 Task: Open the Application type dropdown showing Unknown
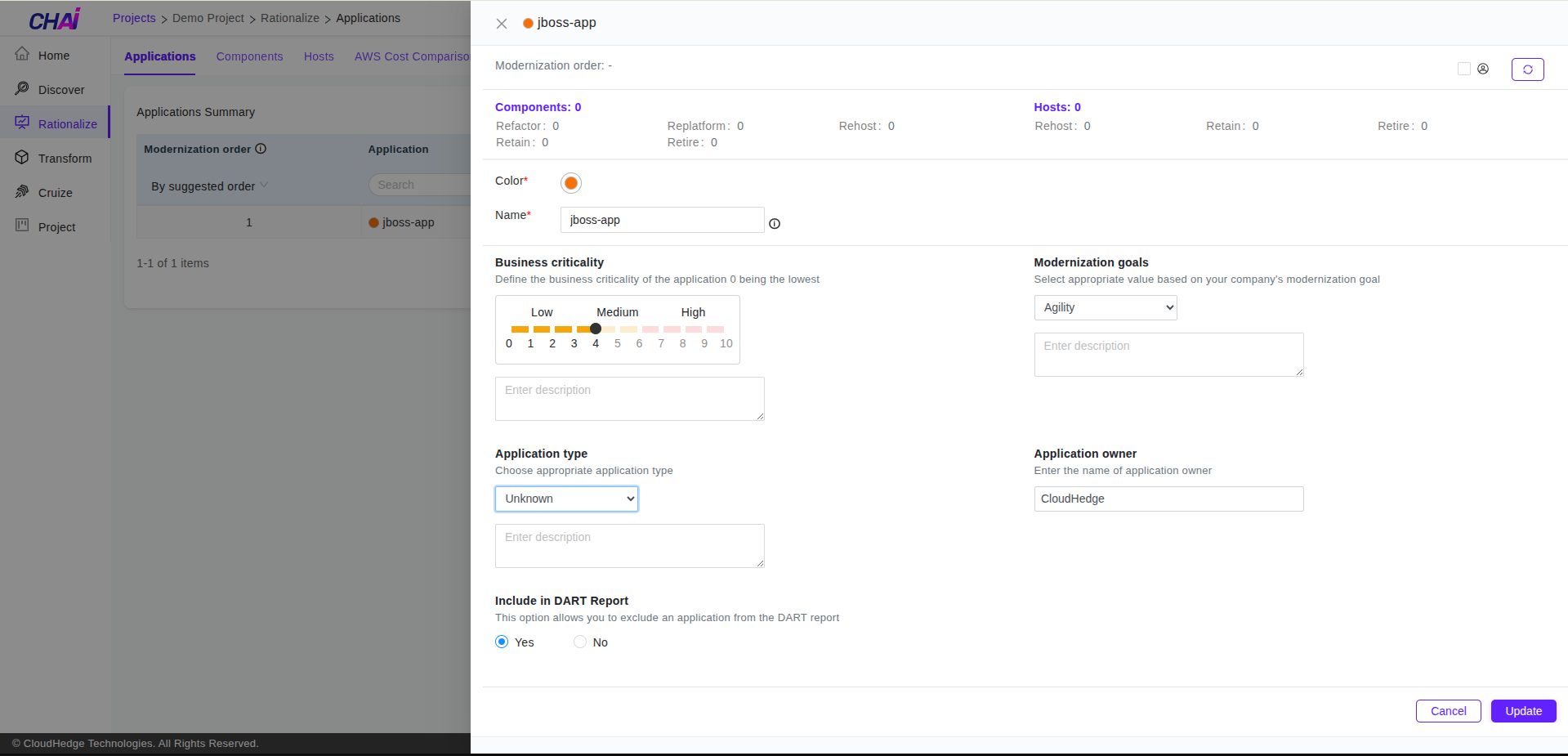coord(566,499)
